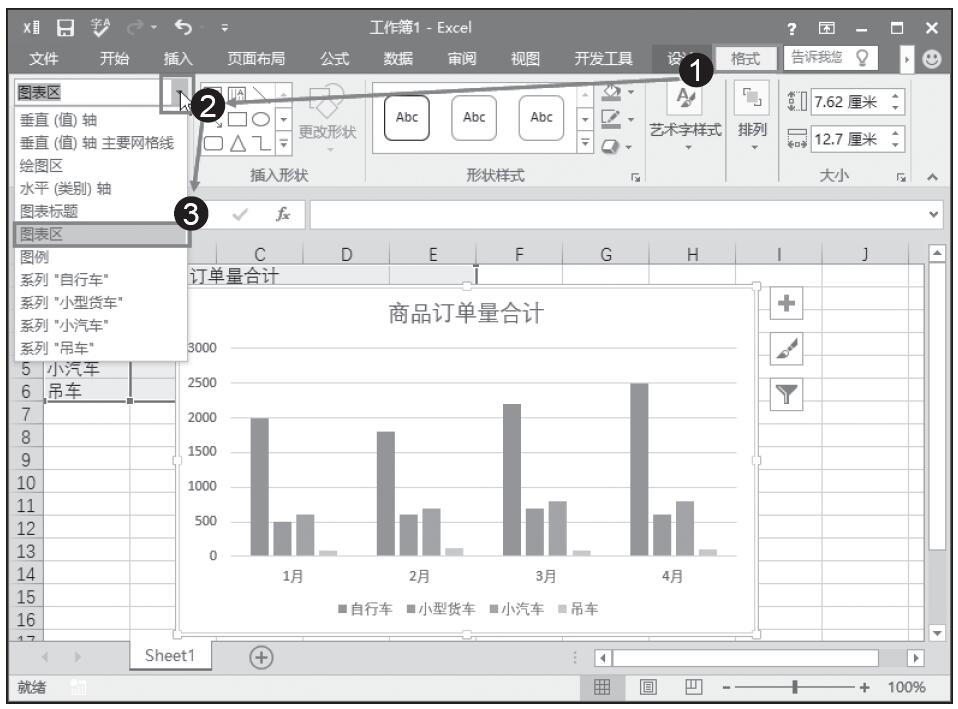Click the Sheet1 worksheet tab
This screenshot has height=709, width=958.
tap(171, 656)
